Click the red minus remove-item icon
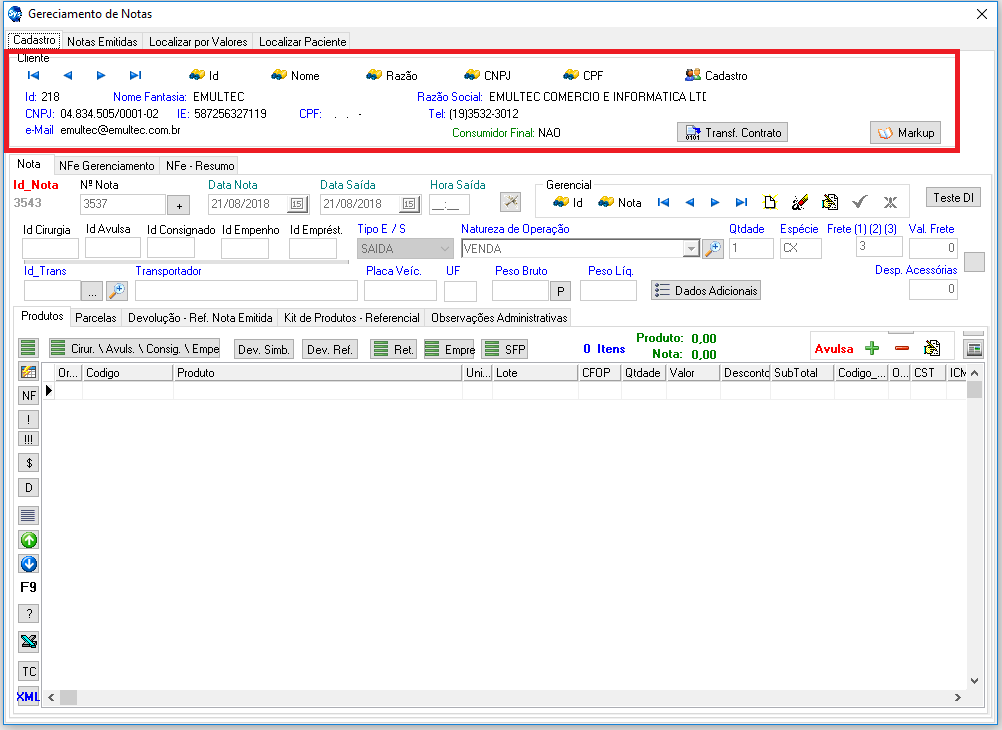1002x730 pixels. (901, 348)
